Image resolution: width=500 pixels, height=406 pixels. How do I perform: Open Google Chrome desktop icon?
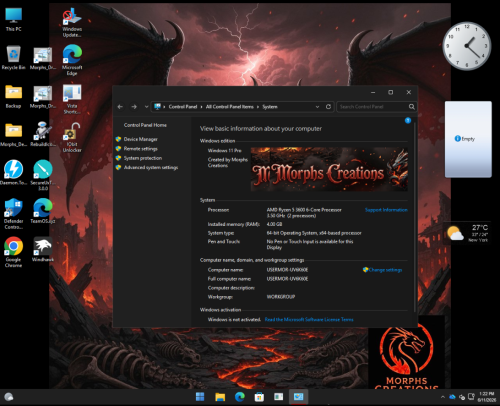click(x=13, y=252)
